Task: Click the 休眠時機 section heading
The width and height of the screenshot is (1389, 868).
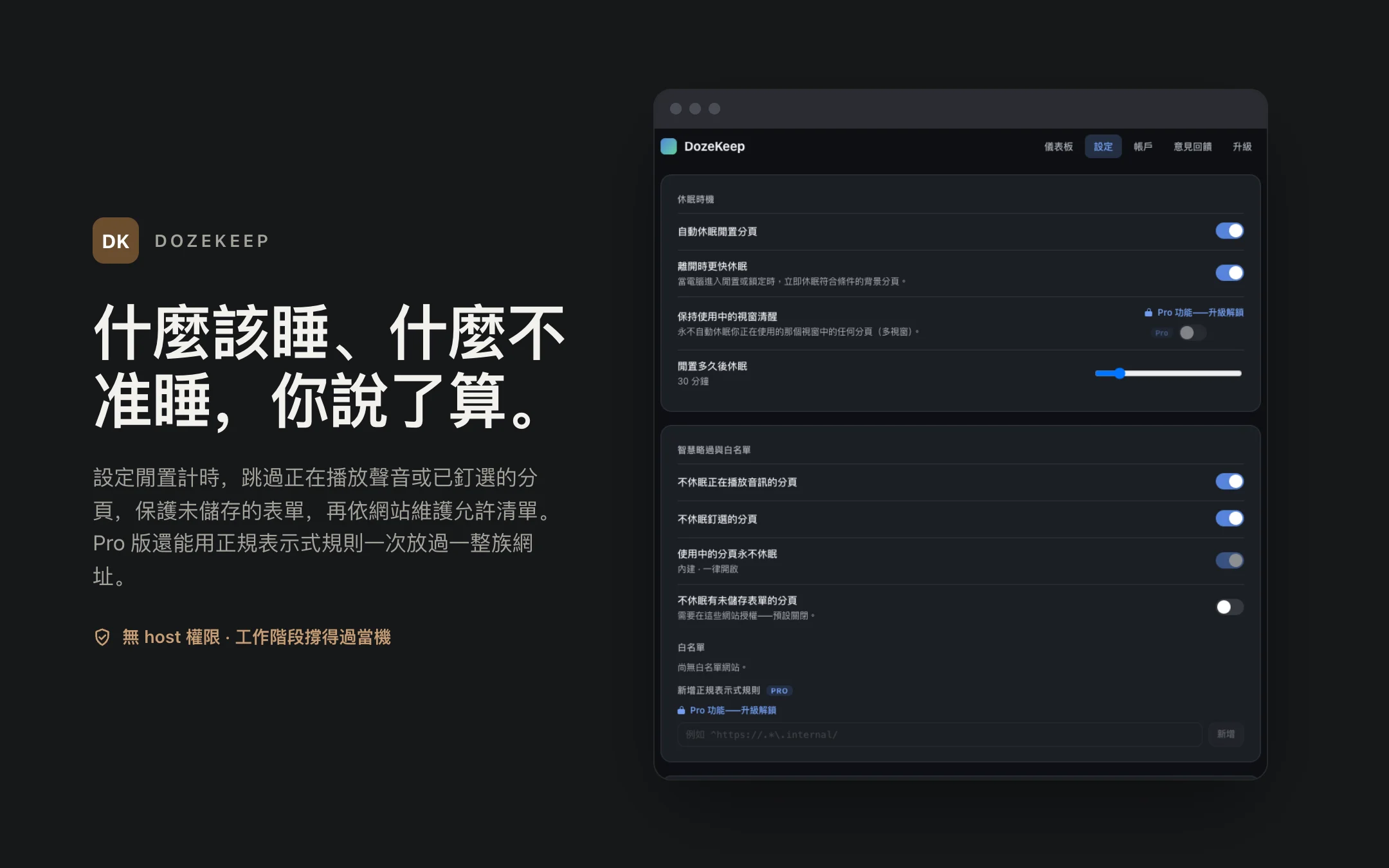Action: click(x=696, y=199)
